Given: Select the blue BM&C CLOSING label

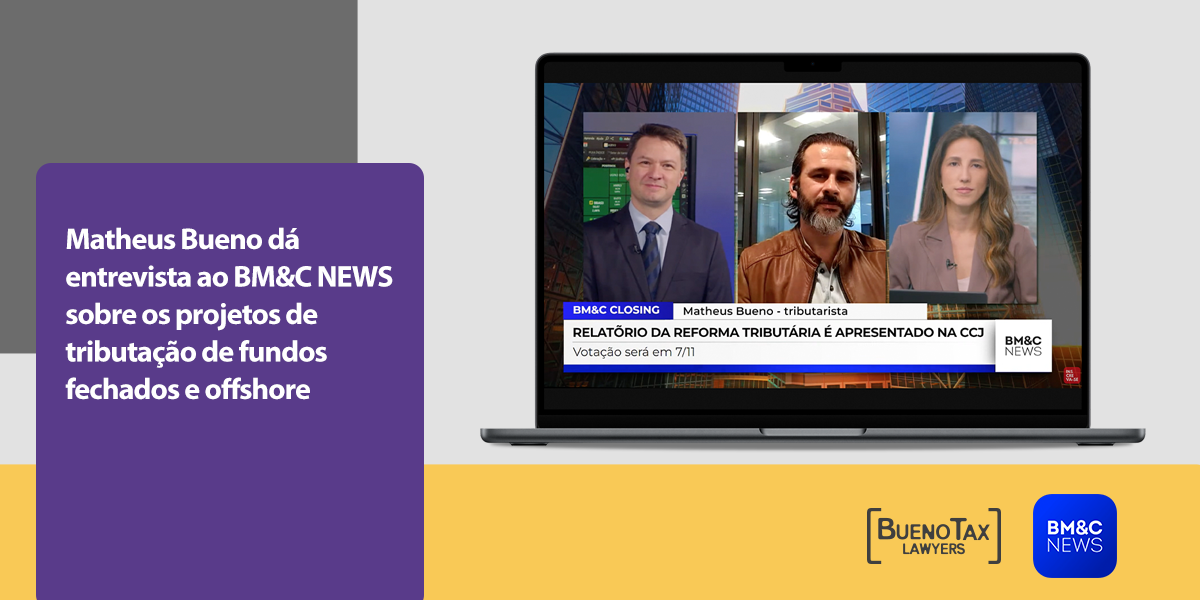Looking at the screenshot, I should pyautogui.click(x=617, y=310).
